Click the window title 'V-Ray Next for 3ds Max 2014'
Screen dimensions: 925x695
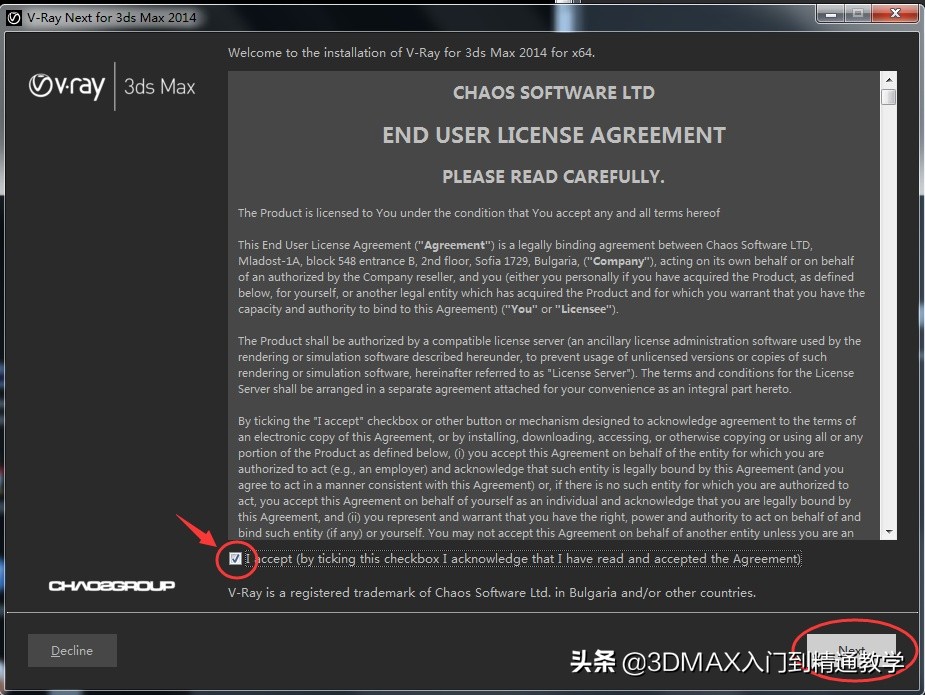pyautogui.click(x=112, y=17)
